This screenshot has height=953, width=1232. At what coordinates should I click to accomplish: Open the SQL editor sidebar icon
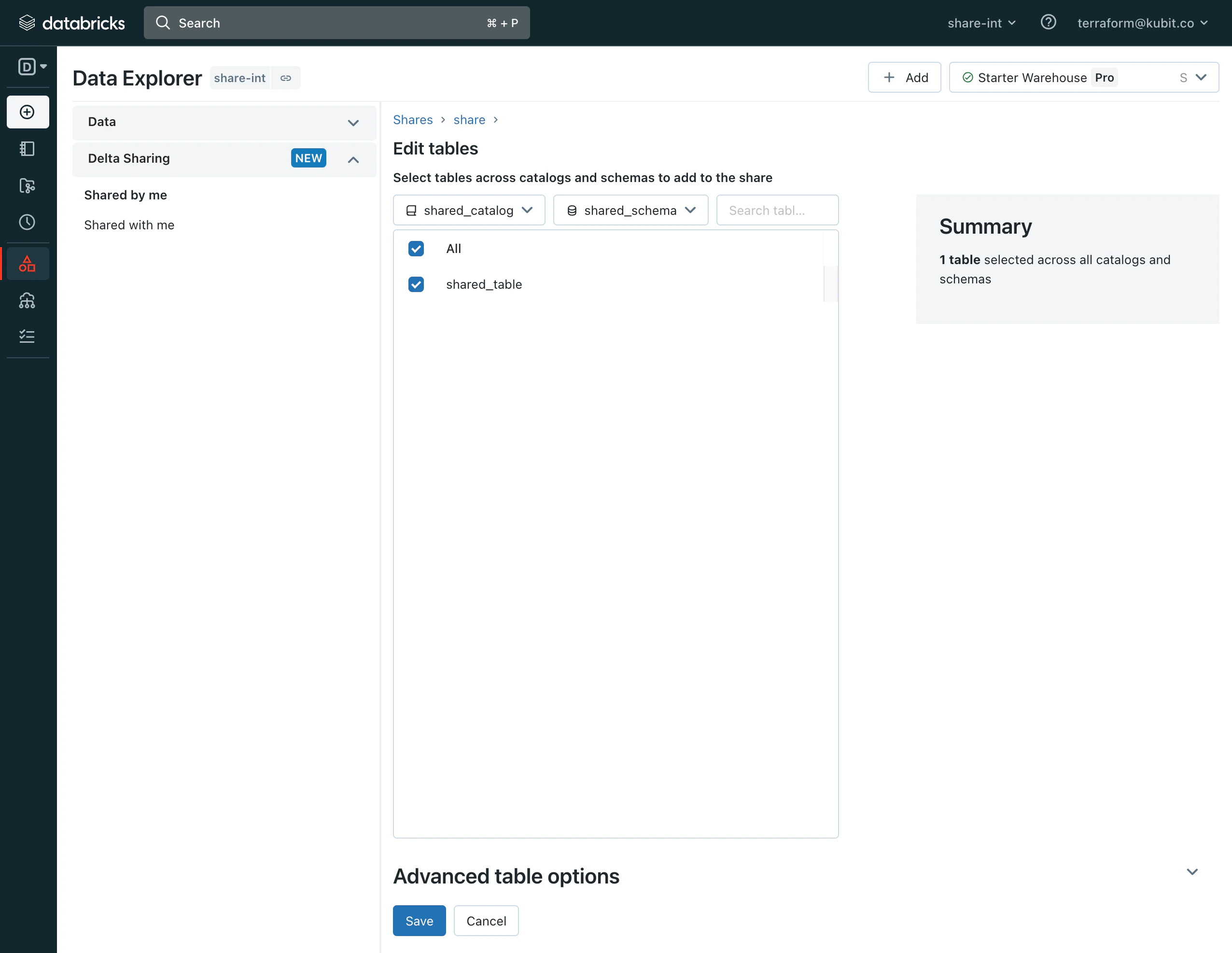pos(27,149)
